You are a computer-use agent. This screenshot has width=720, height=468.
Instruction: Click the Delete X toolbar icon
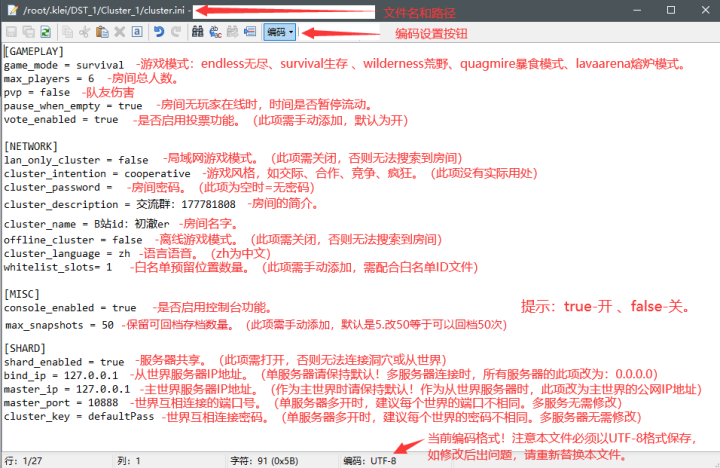point(119,32)
